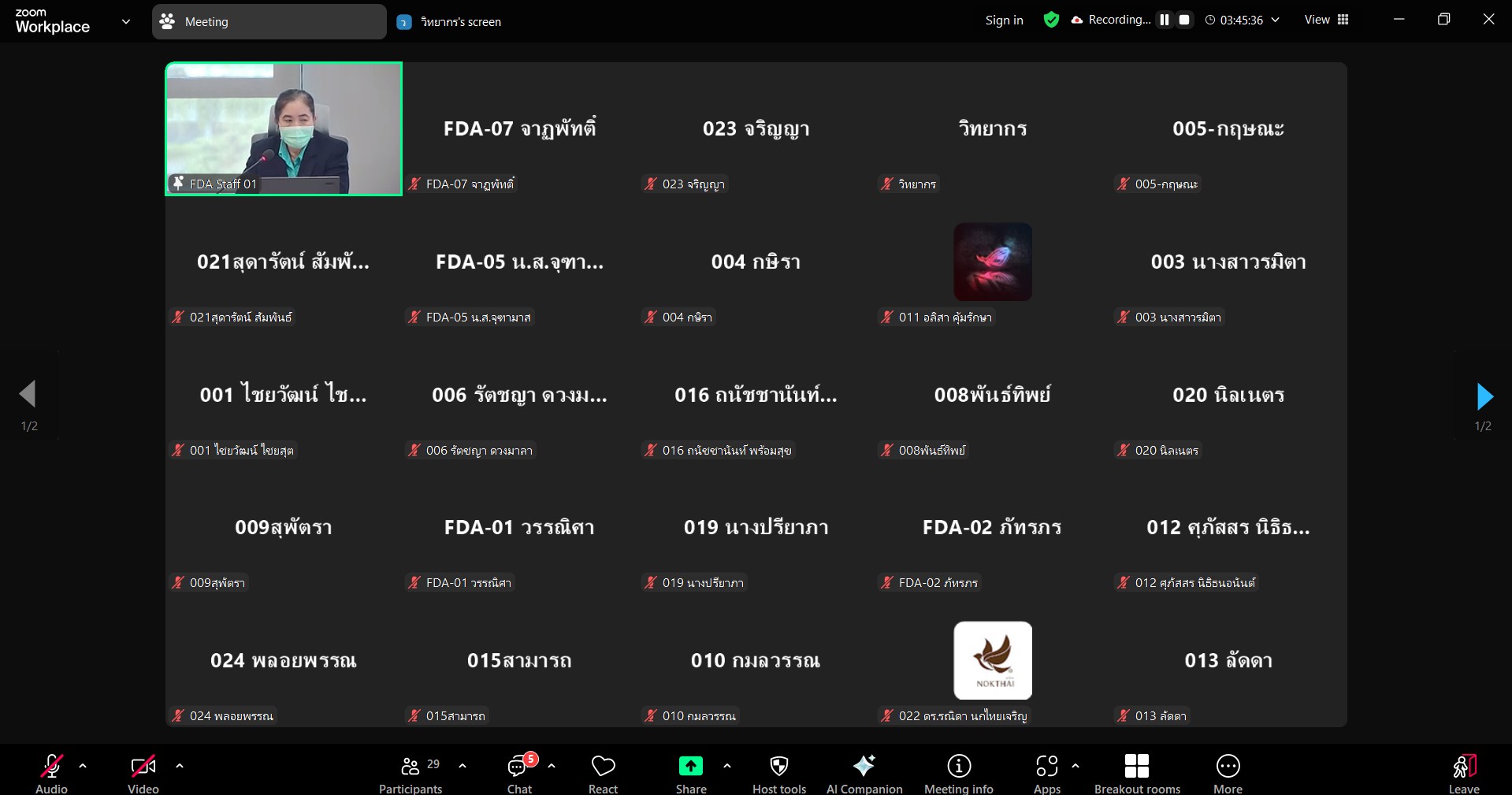Pause the cloud recording
The height and width of the screenshot is (795, 1512).
[x=1165, y=20]
